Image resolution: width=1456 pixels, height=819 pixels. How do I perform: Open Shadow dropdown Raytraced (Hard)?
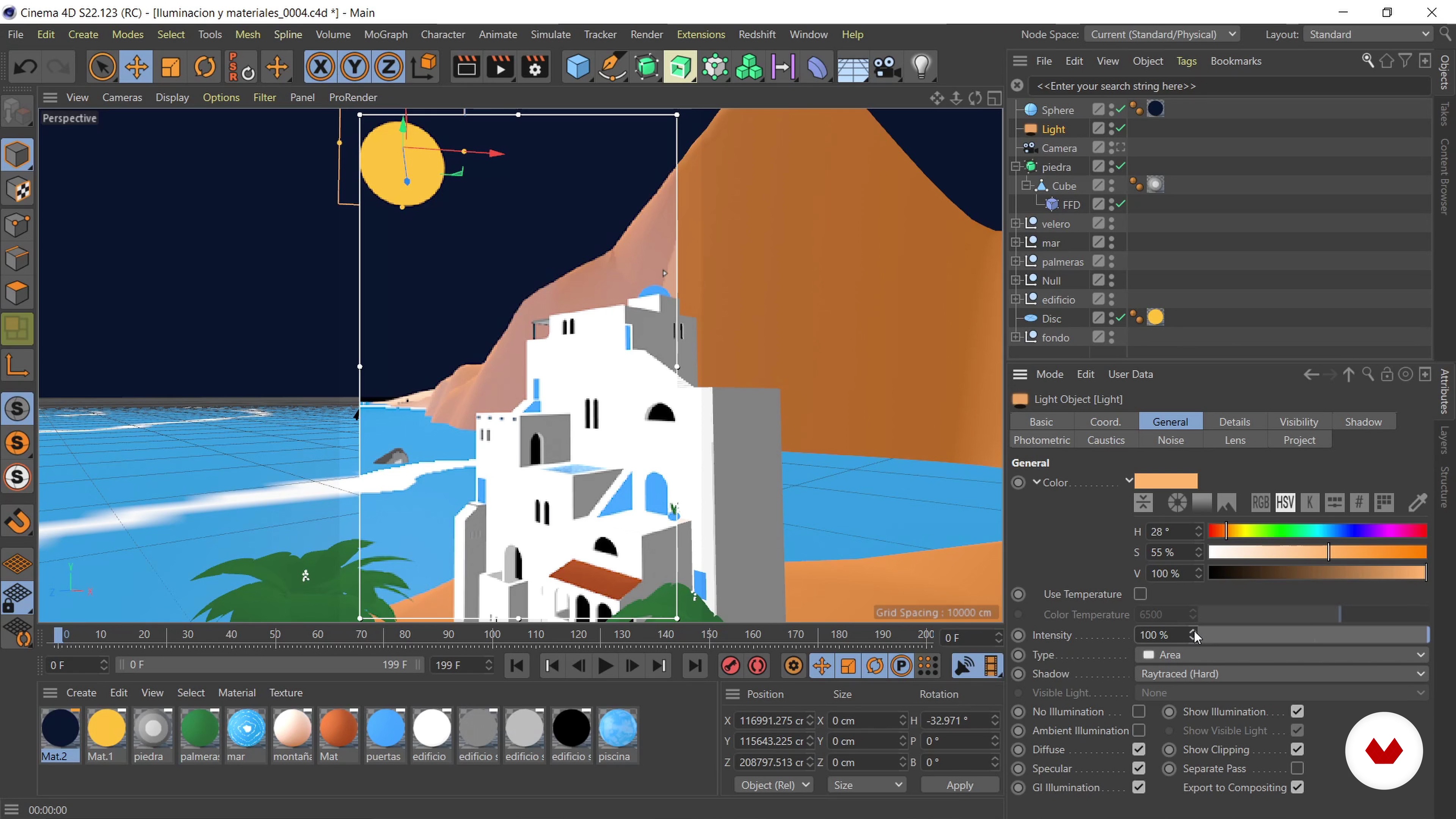click(x=1281, y=674)
